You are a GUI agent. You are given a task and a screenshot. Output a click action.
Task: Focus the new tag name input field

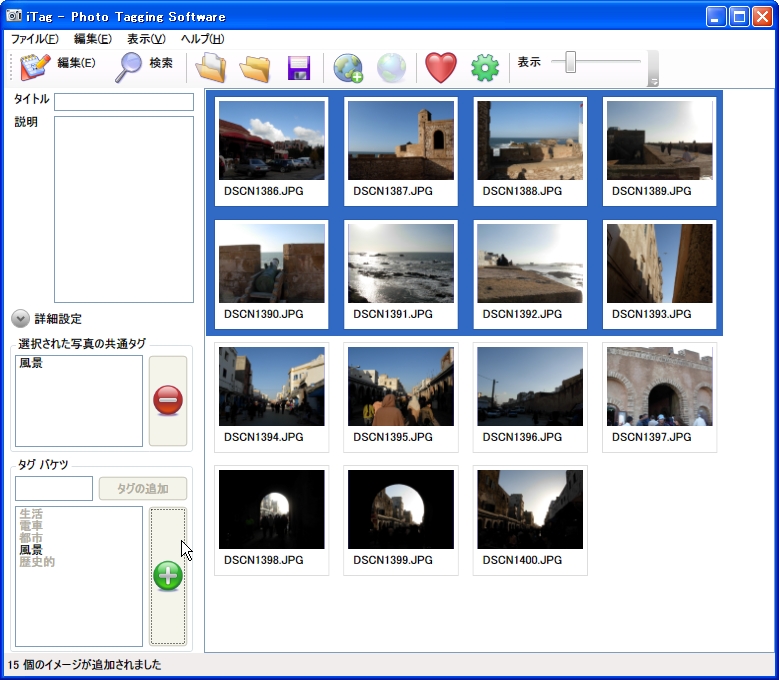54,489
